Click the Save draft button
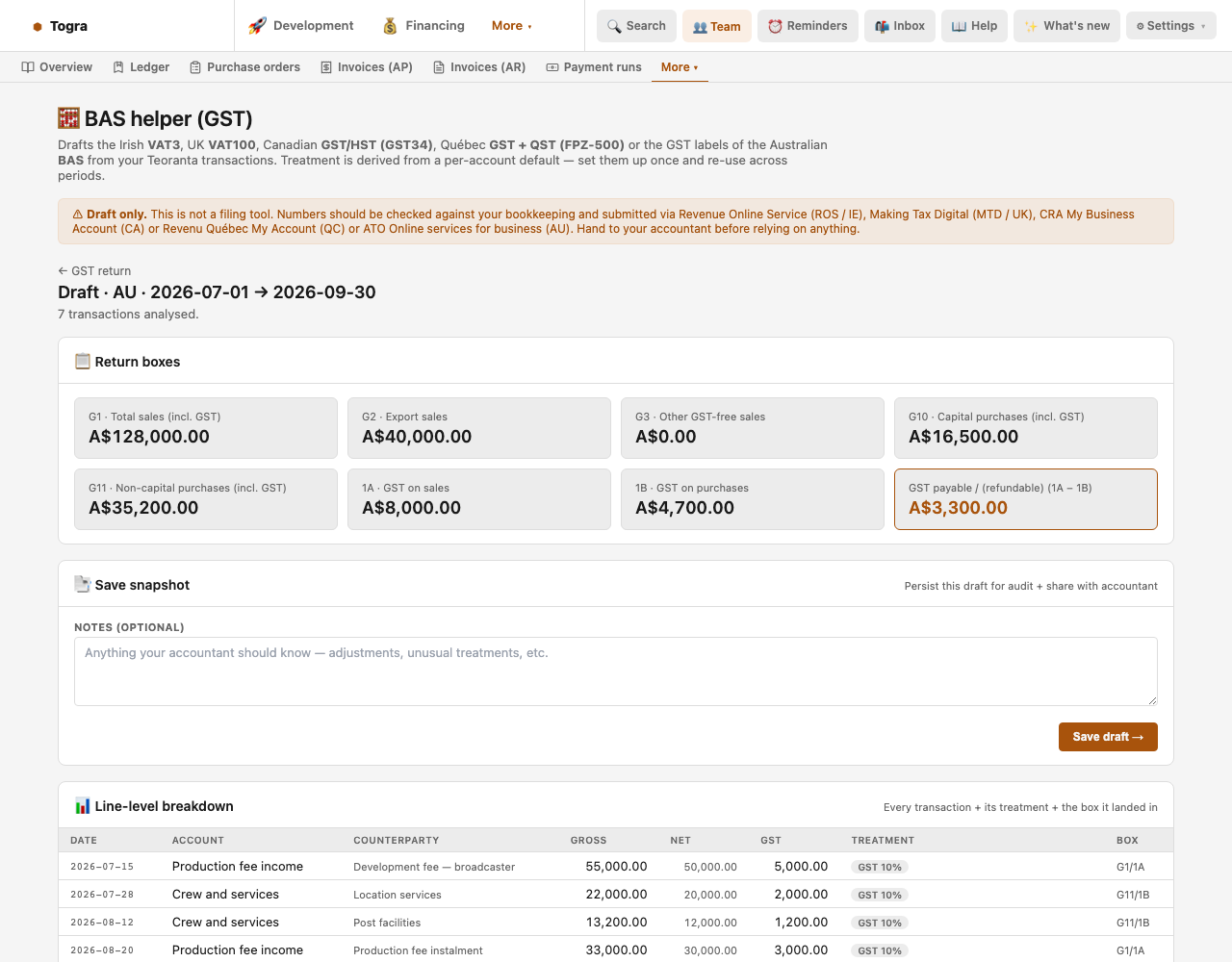1232x962 pixels. point(1108,737)
